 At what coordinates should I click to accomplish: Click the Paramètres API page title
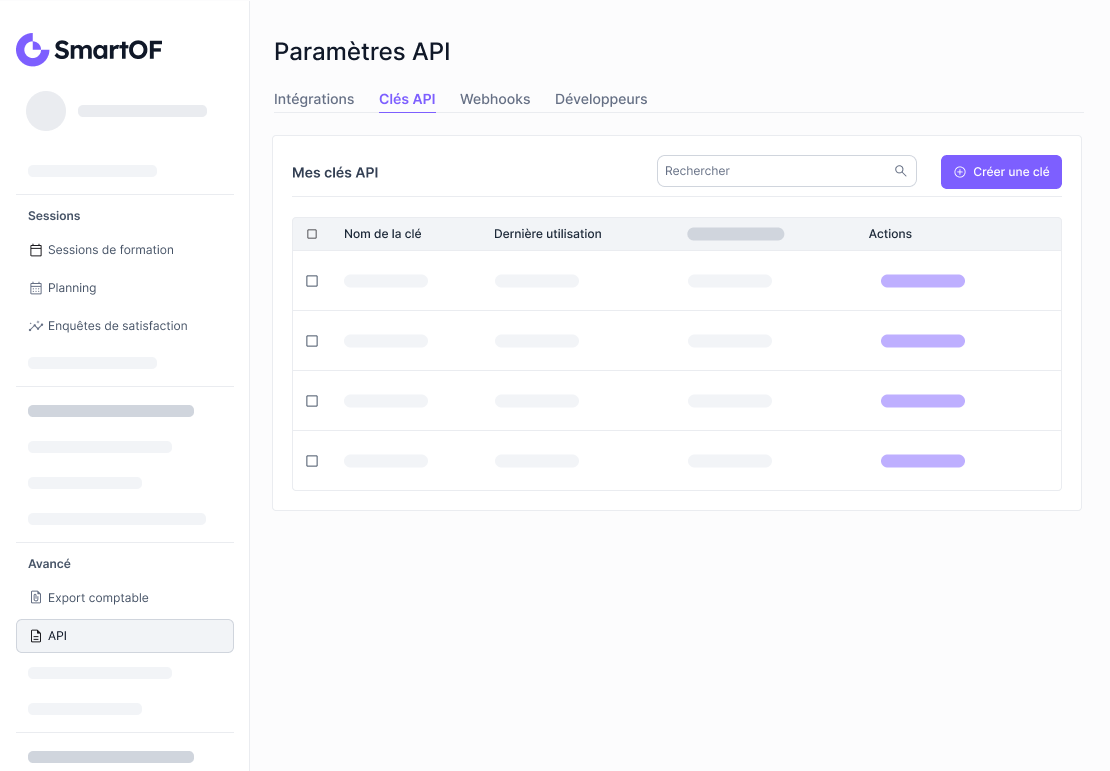click(x=362, y=52)
